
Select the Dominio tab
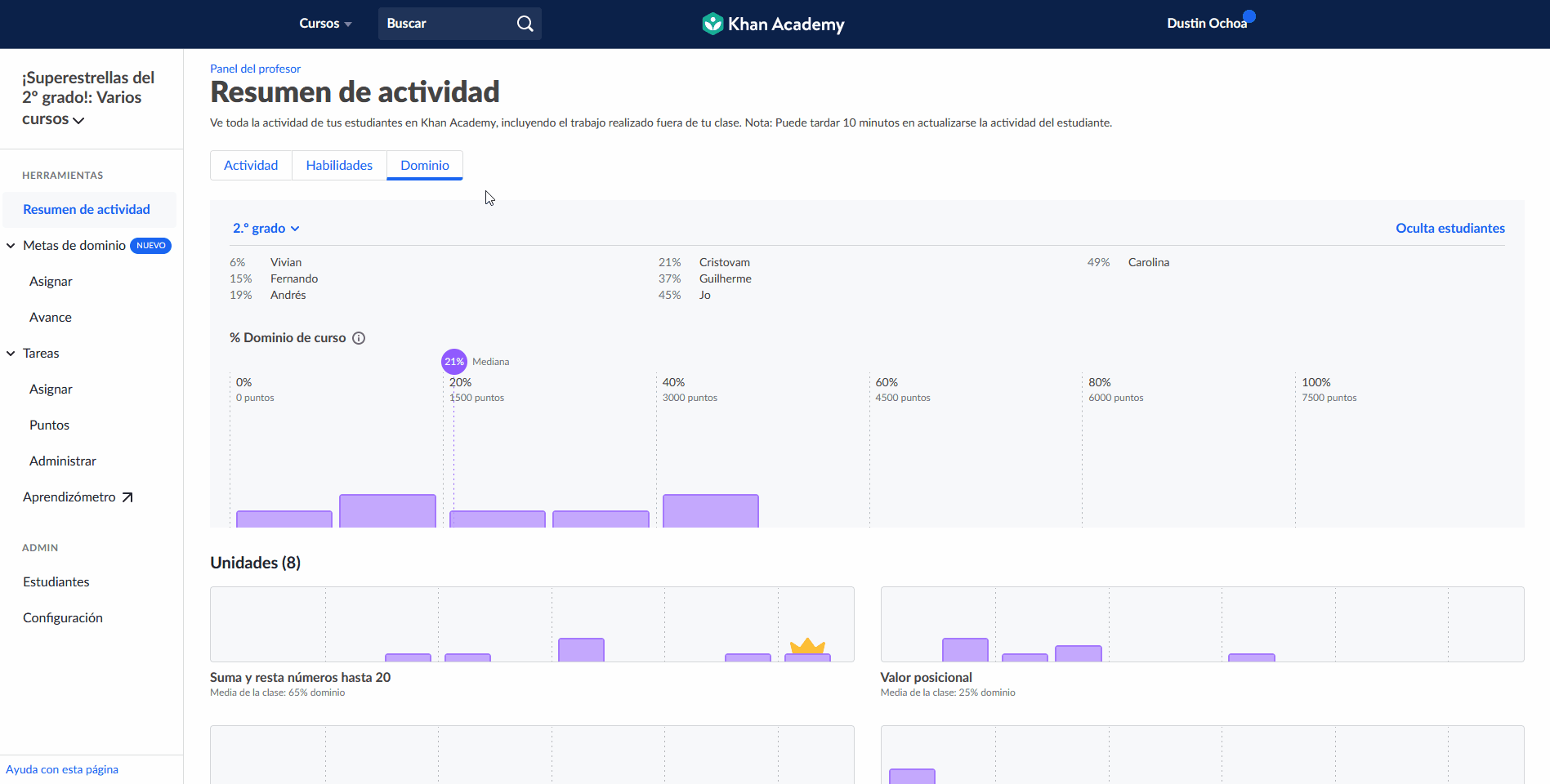(x=425, y=165)
